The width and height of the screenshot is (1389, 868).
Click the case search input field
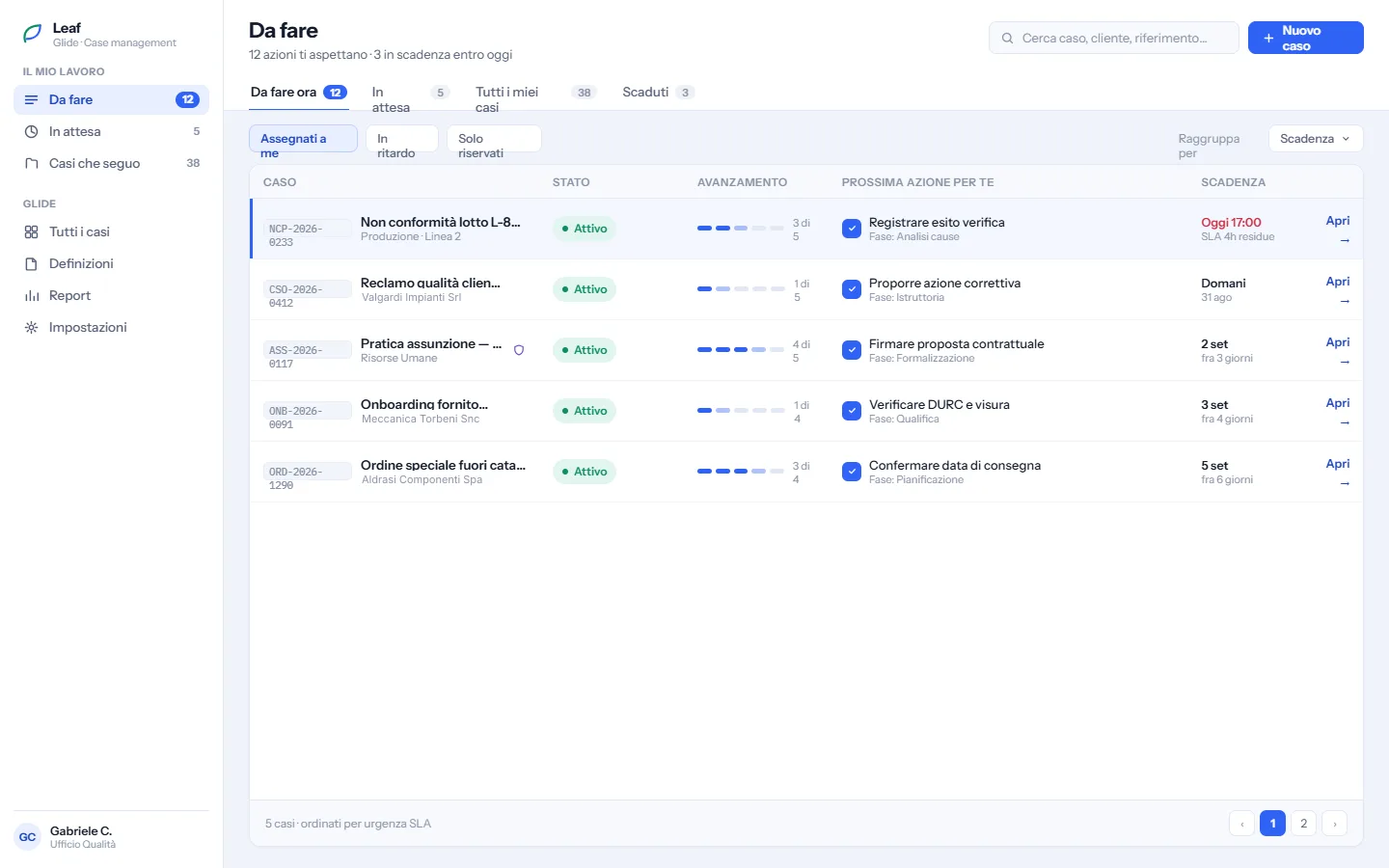click(x=1113, y=38)
